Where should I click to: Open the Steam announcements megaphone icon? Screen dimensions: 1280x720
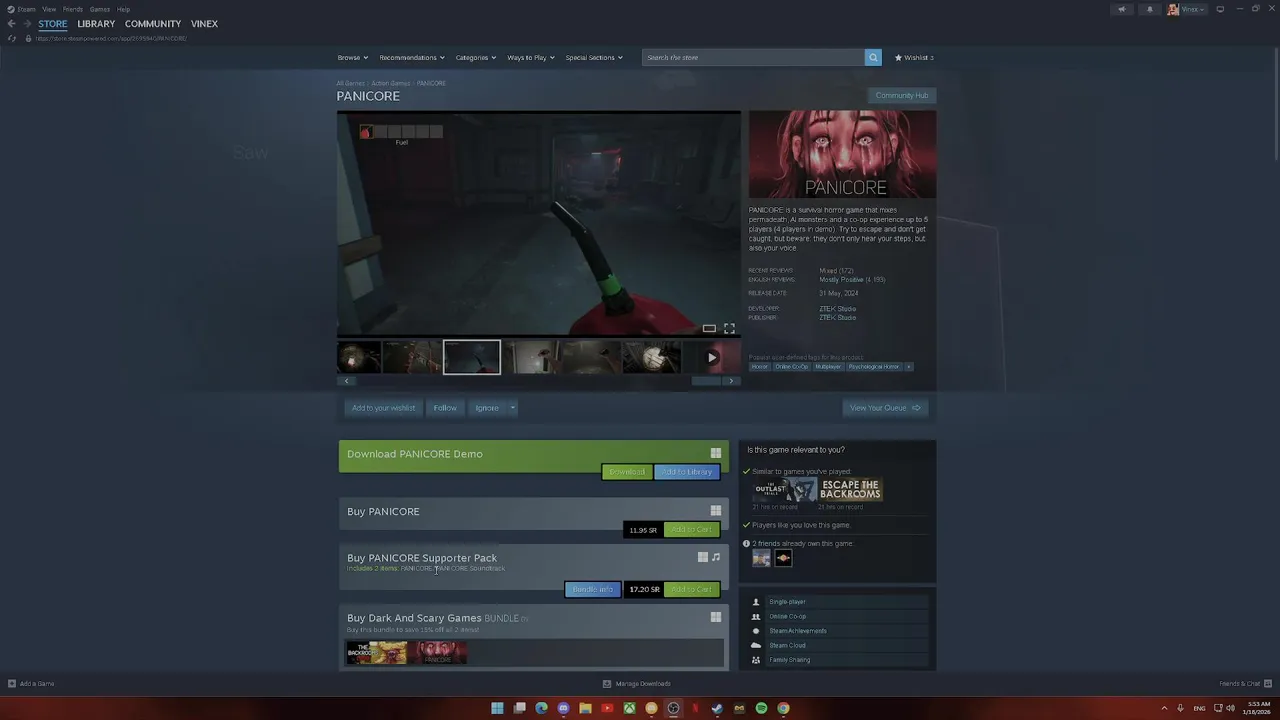click(1121, 9)
